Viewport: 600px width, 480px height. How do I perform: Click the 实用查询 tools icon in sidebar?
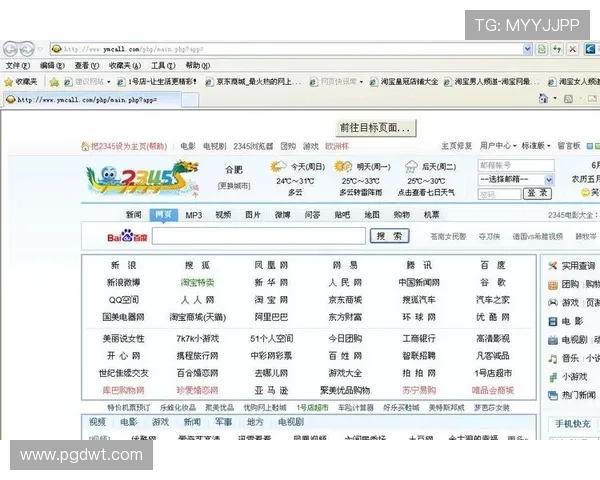click(x=553, y=266)
